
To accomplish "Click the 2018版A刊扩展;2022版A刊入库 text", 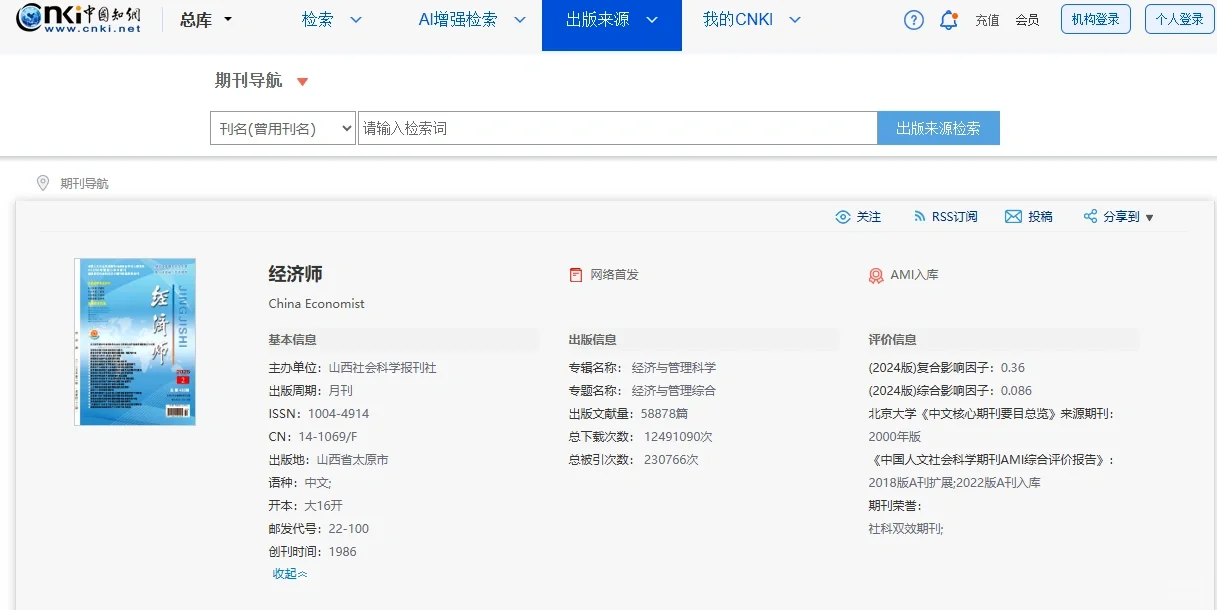I will (x=954, y=483).
